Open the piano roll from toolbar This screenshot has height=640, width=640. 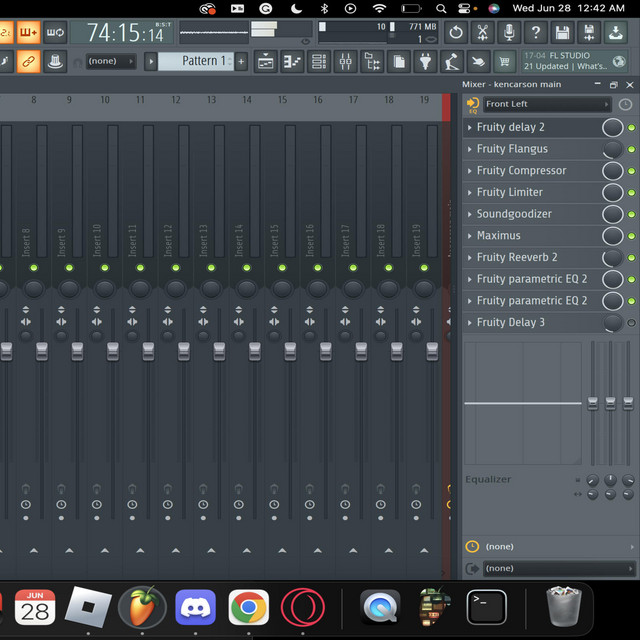293,62
